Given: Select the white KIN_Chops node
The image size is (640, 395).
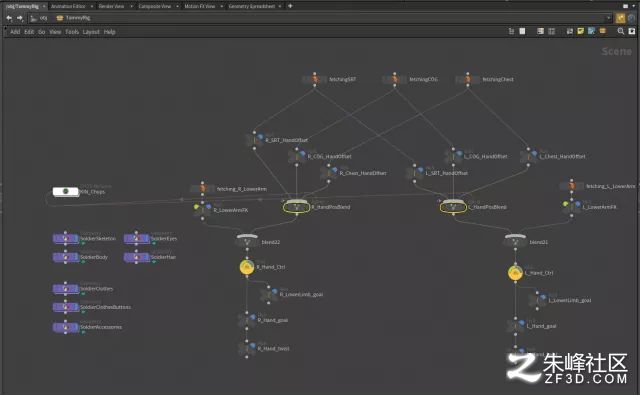Looking at the screenshot, I should 65,191.
